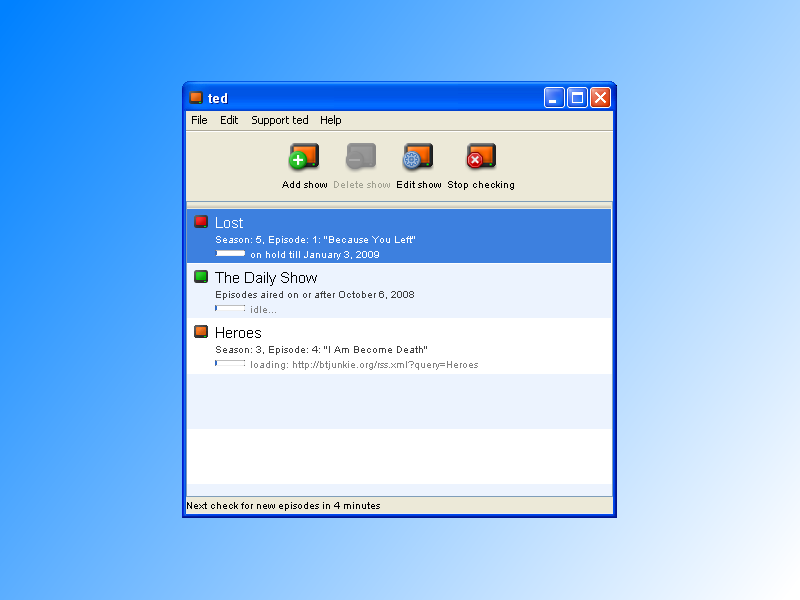The width and height of the screenshot is (800, 600).
Task: Click the Heroes loading progress bar
Action: point(230,364)
